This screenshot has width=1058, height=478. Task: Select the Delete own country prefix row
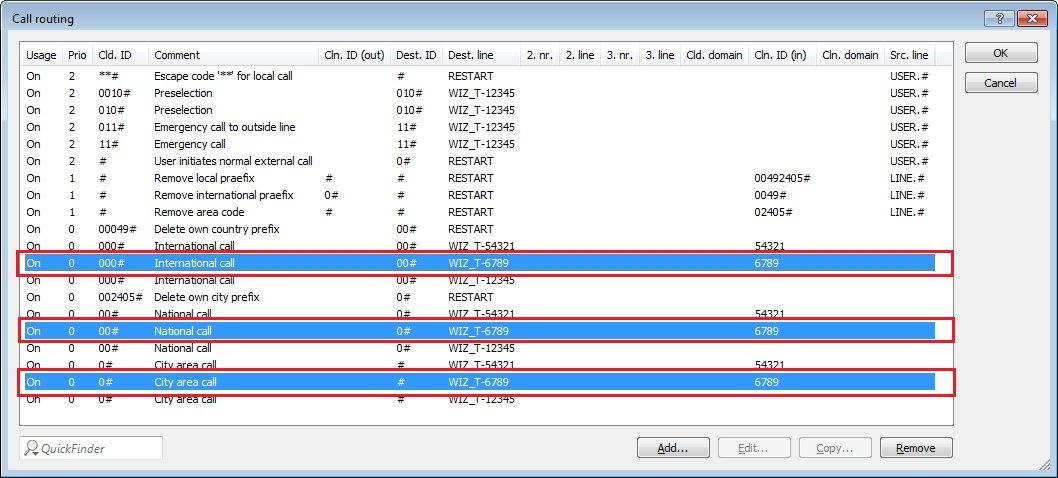click(x=215, y=229)
